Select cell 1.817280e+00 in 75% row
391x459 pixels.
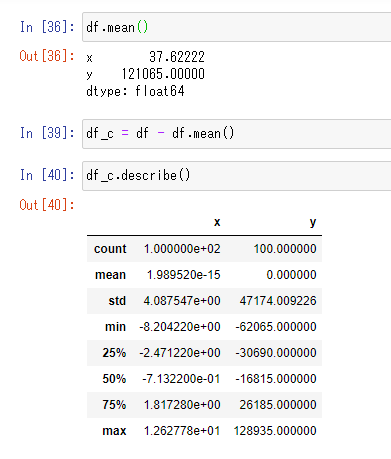182,405
